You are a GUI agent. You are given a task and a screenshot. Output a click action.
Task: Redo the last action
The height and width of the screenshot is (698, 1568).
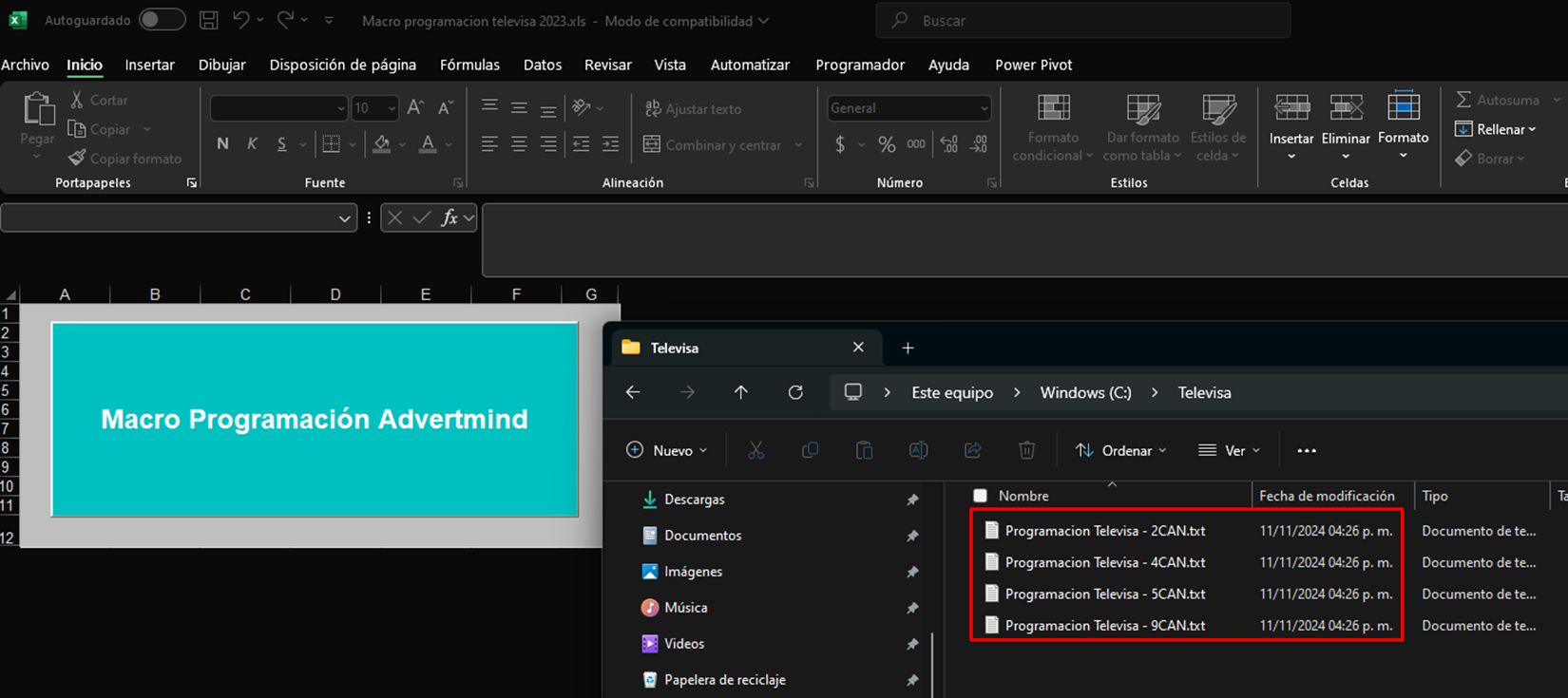(x=285, y=20)
